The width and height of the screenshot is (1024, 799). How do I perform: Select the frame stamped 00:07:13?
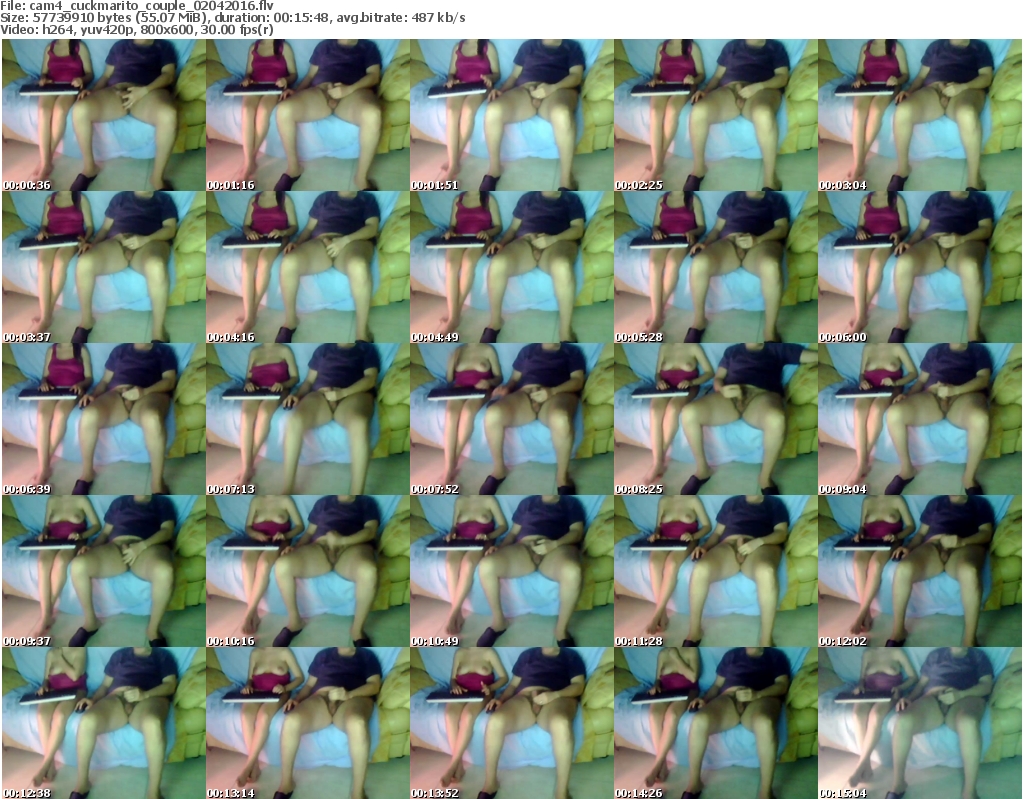coord(308,419)
